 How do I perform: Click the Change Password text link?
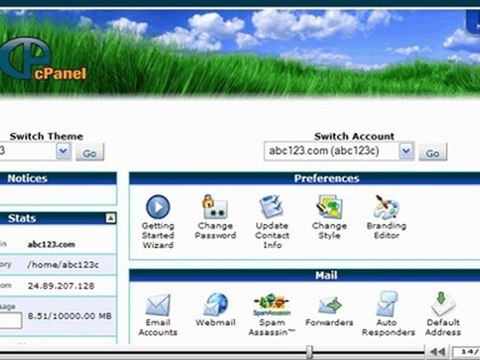[x=215, y=231]
